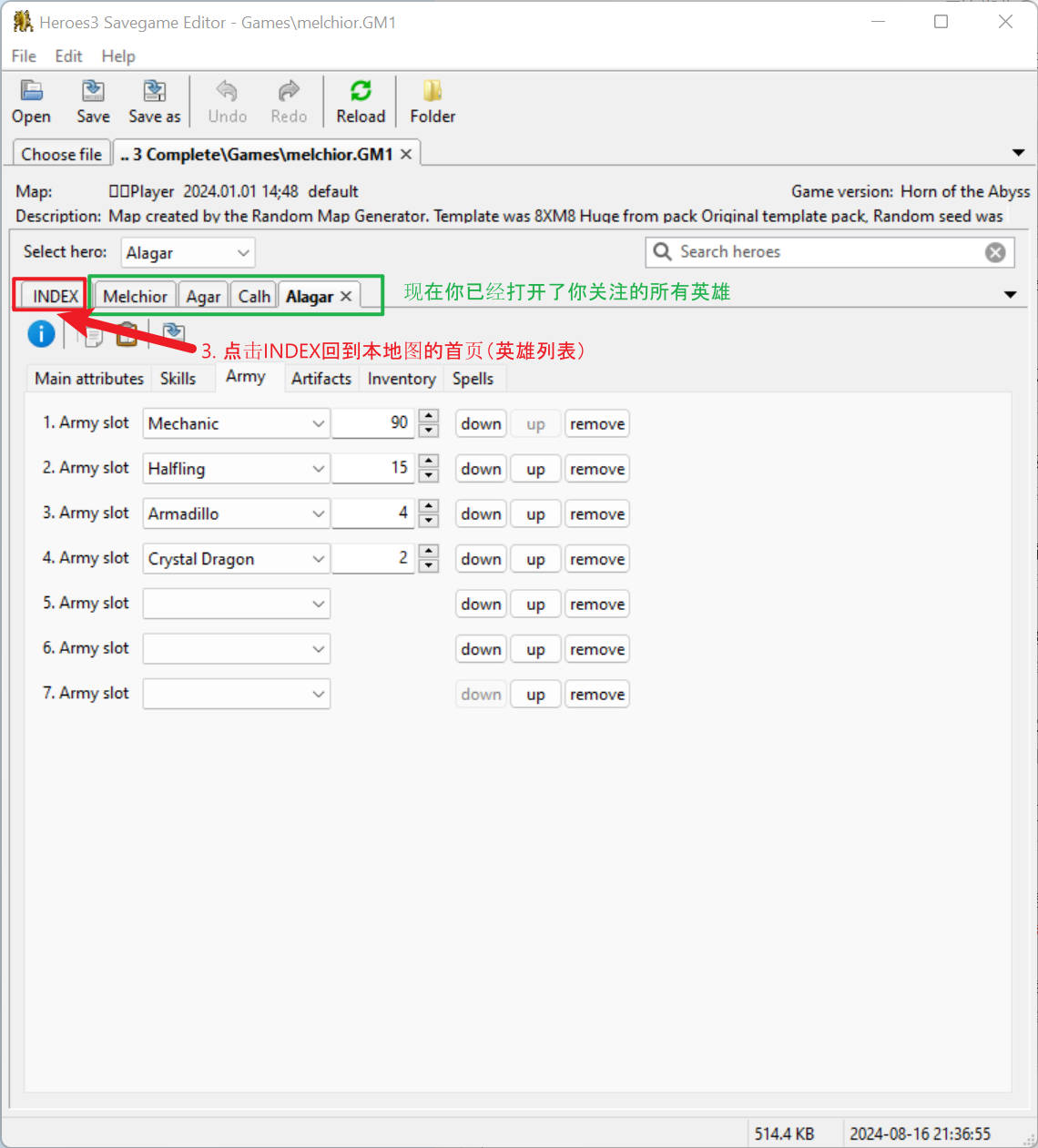Click the Open file toolbar icon
The image size is (1038, 1148).
pos(31,91)
